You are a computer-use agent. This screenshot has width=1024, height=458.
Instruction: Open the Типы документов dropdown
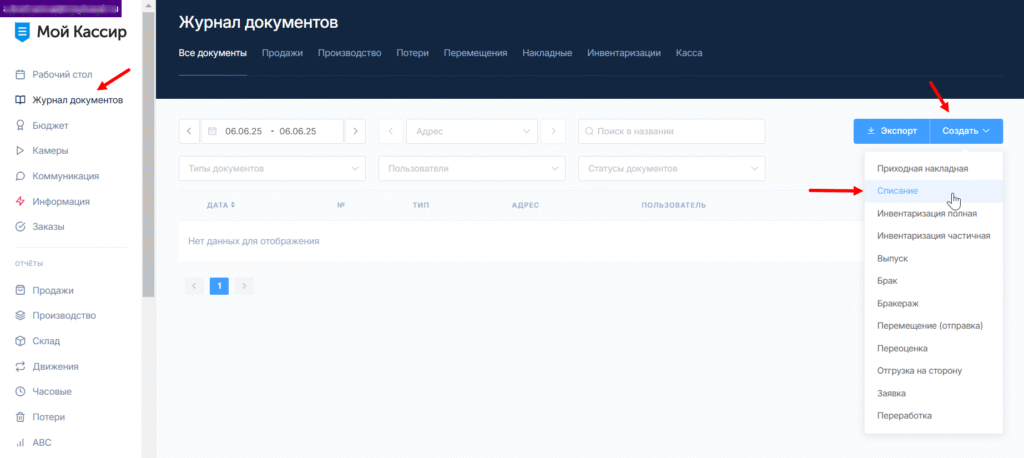[x=272, y=169]
